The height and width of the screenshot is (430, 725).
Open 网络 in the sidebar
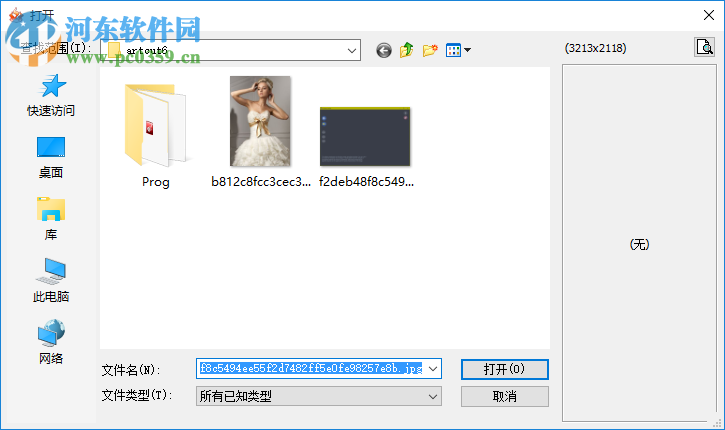(x=51, y=342)
